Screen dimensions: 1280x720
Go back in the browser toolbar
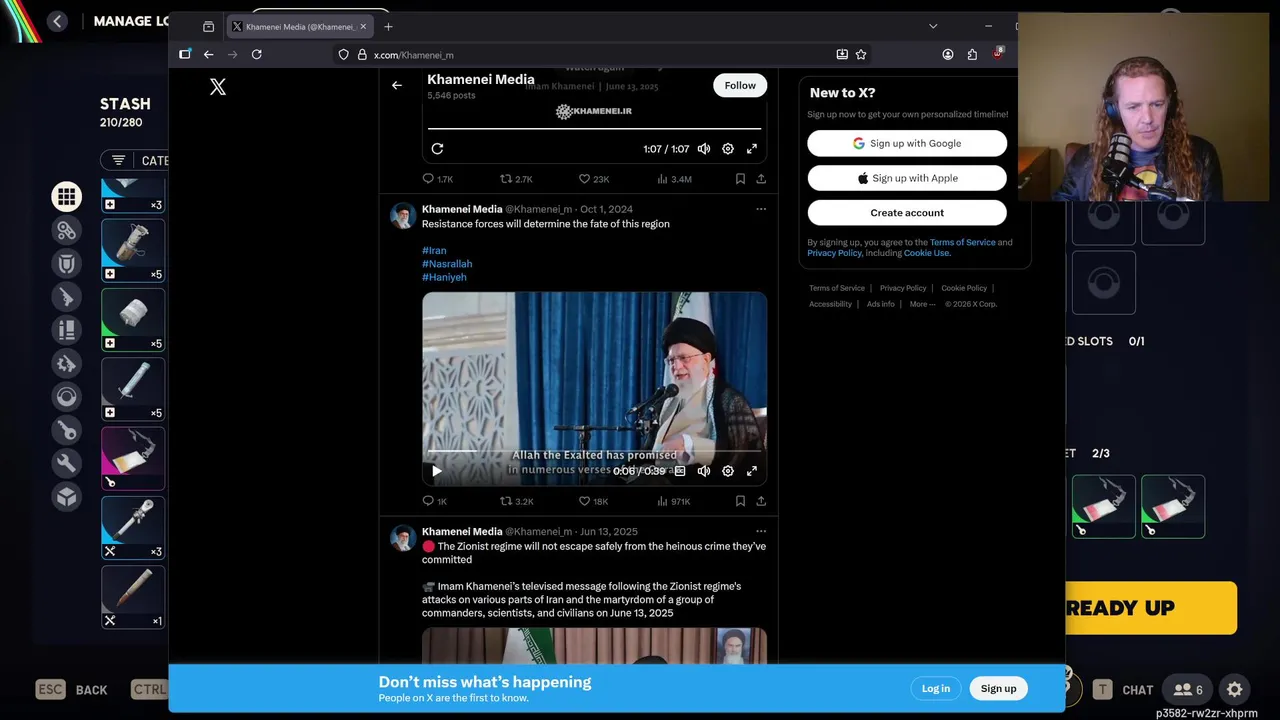[x=208, y=55]
